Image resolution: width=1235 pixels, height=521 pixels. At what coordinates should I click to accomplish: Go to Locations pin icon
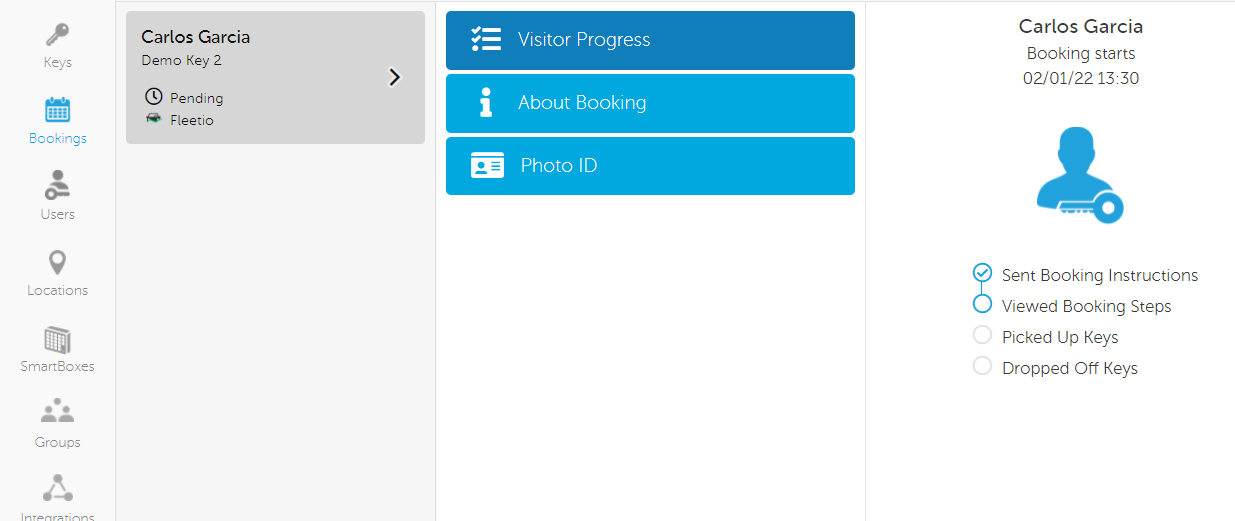57,262
